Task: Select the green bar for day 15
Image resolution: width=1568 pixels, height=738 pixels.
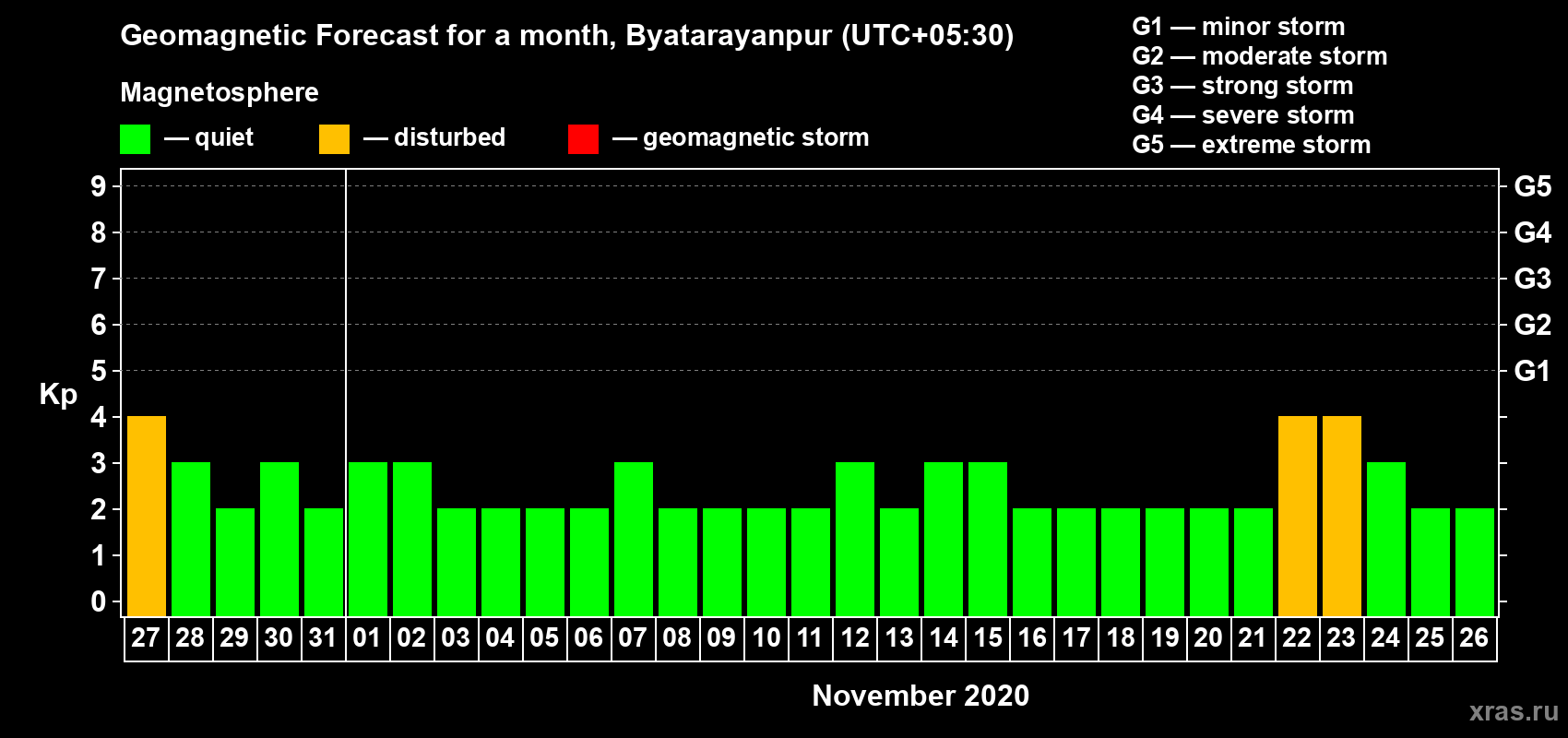Action: [988, 539]
